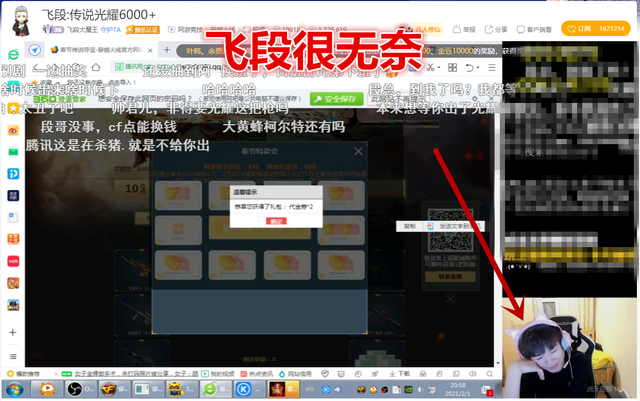Image resolution: width=640 pixels, height=401 pixels.
Task: Click the white document sidebar icon
Action: point(13,217)
